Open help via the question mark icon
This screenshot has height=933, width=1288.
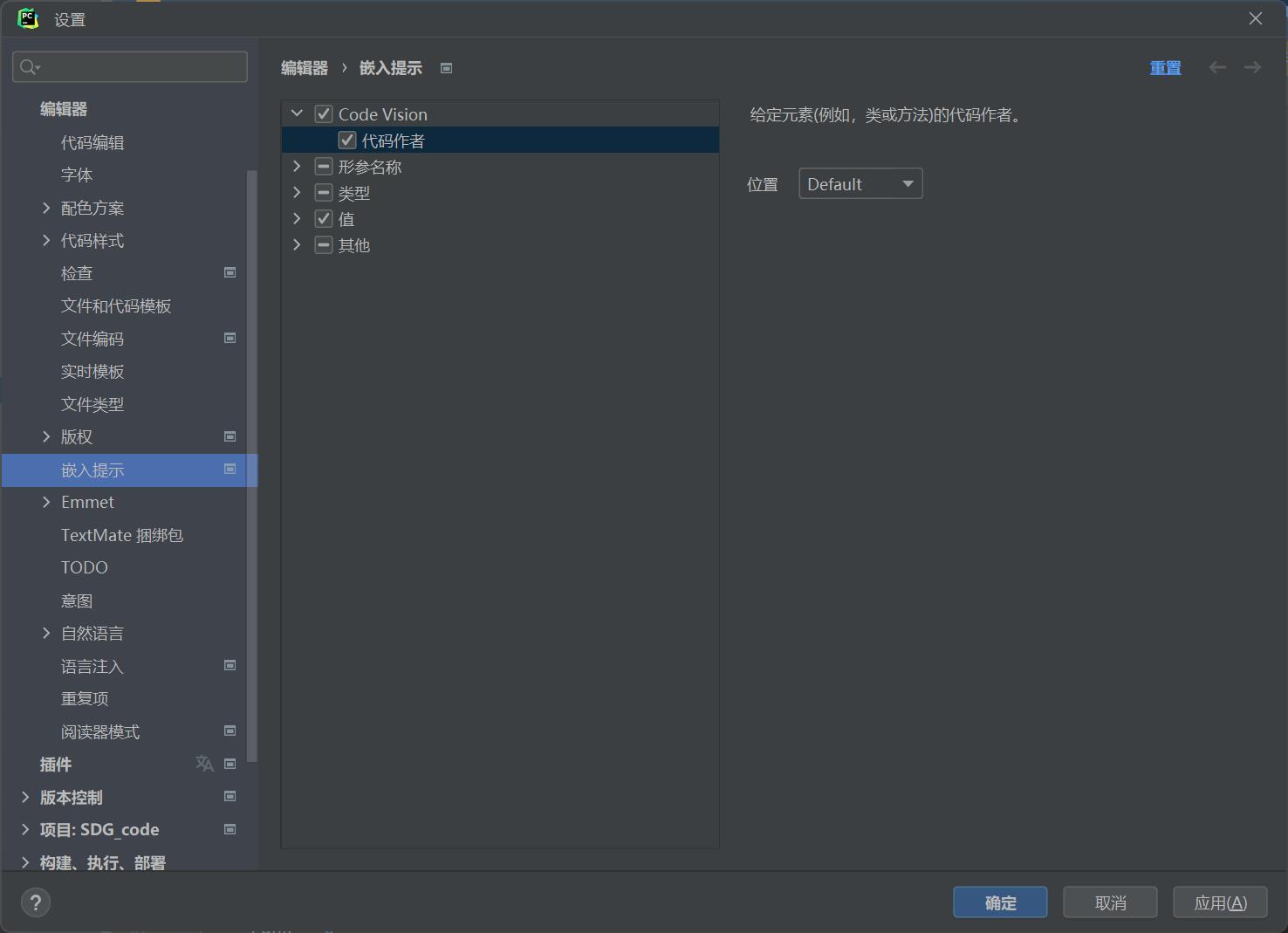point(36,902)
